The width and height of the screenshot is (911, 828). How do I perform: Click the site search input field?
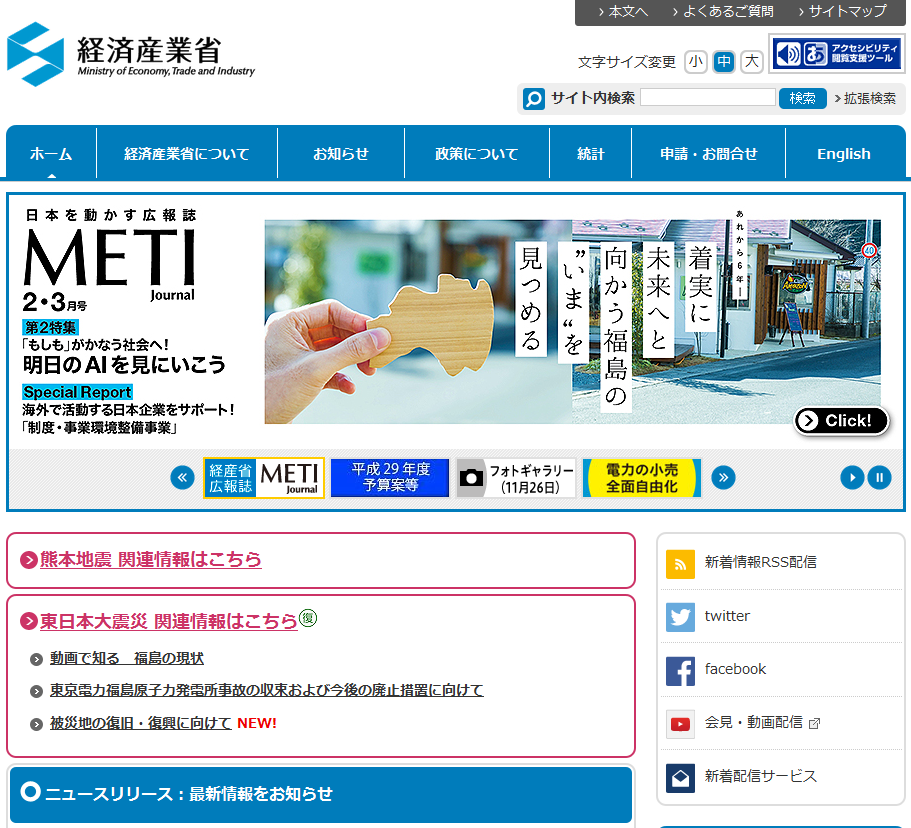(x=708, y=98)
